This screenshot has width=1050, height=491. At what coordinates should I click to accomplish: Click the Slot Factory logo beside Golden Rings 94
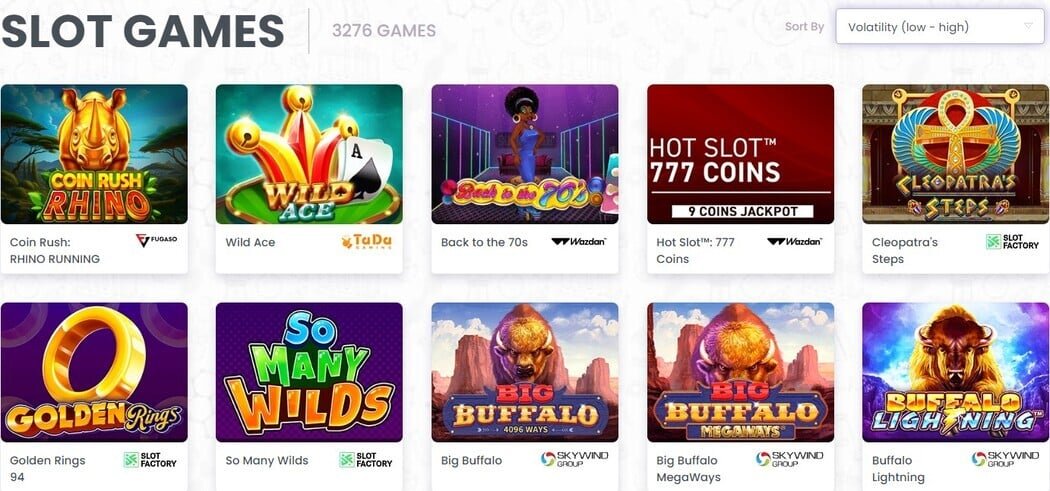tap(150, 460)
